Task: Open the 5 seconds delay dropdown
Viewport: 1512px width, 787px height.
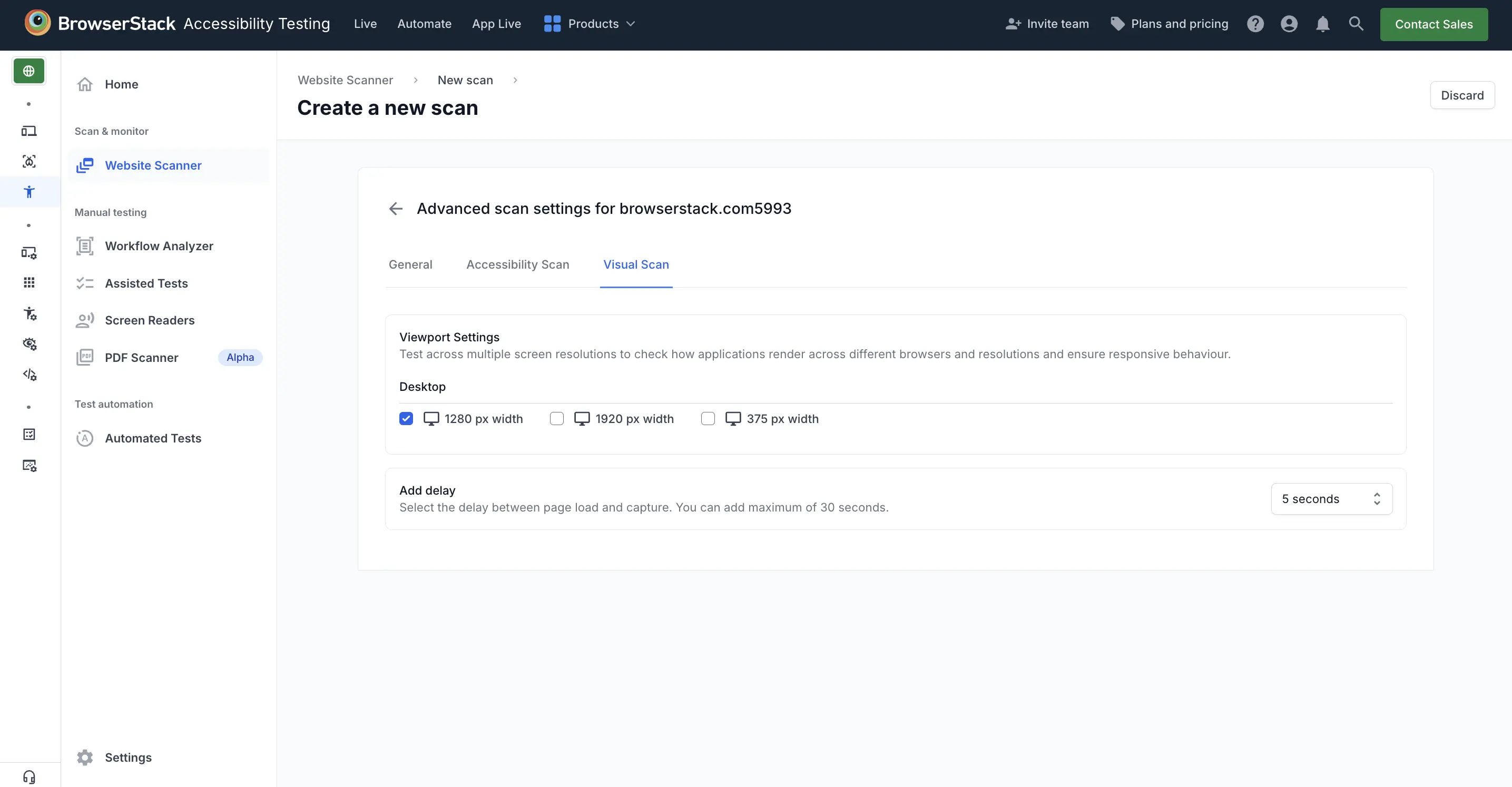Action: click(1331, 499)
